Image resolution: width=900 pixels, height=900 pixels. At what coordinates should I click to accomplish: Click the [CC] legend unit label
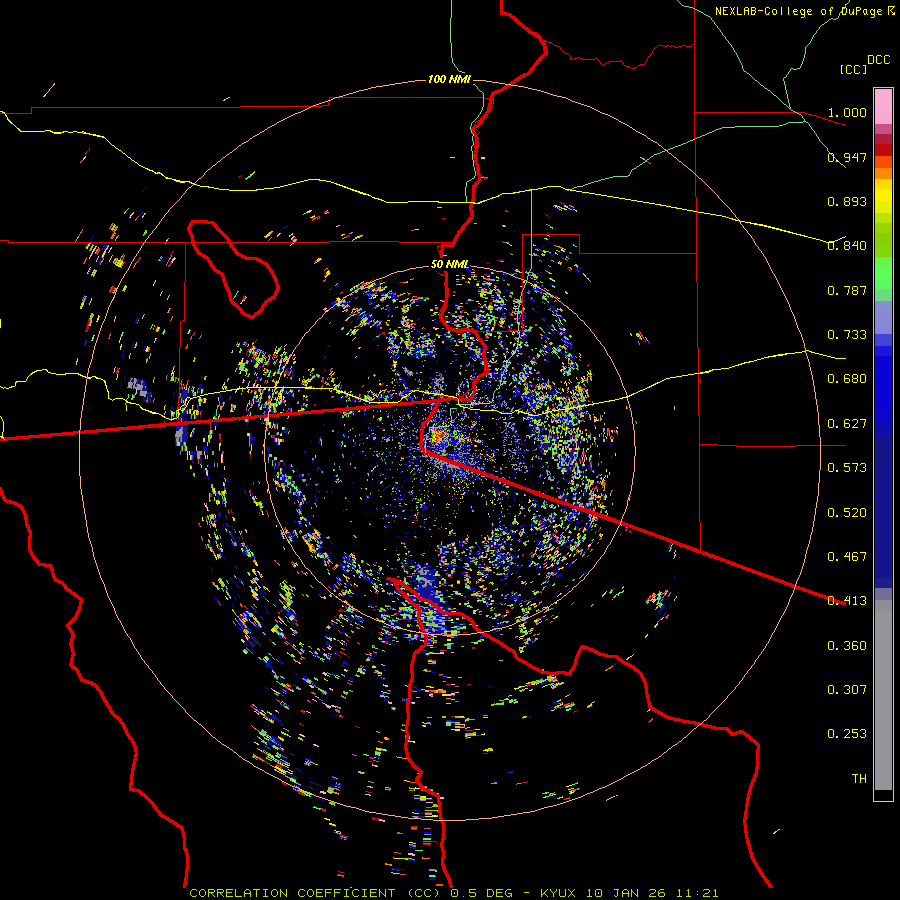854,69
